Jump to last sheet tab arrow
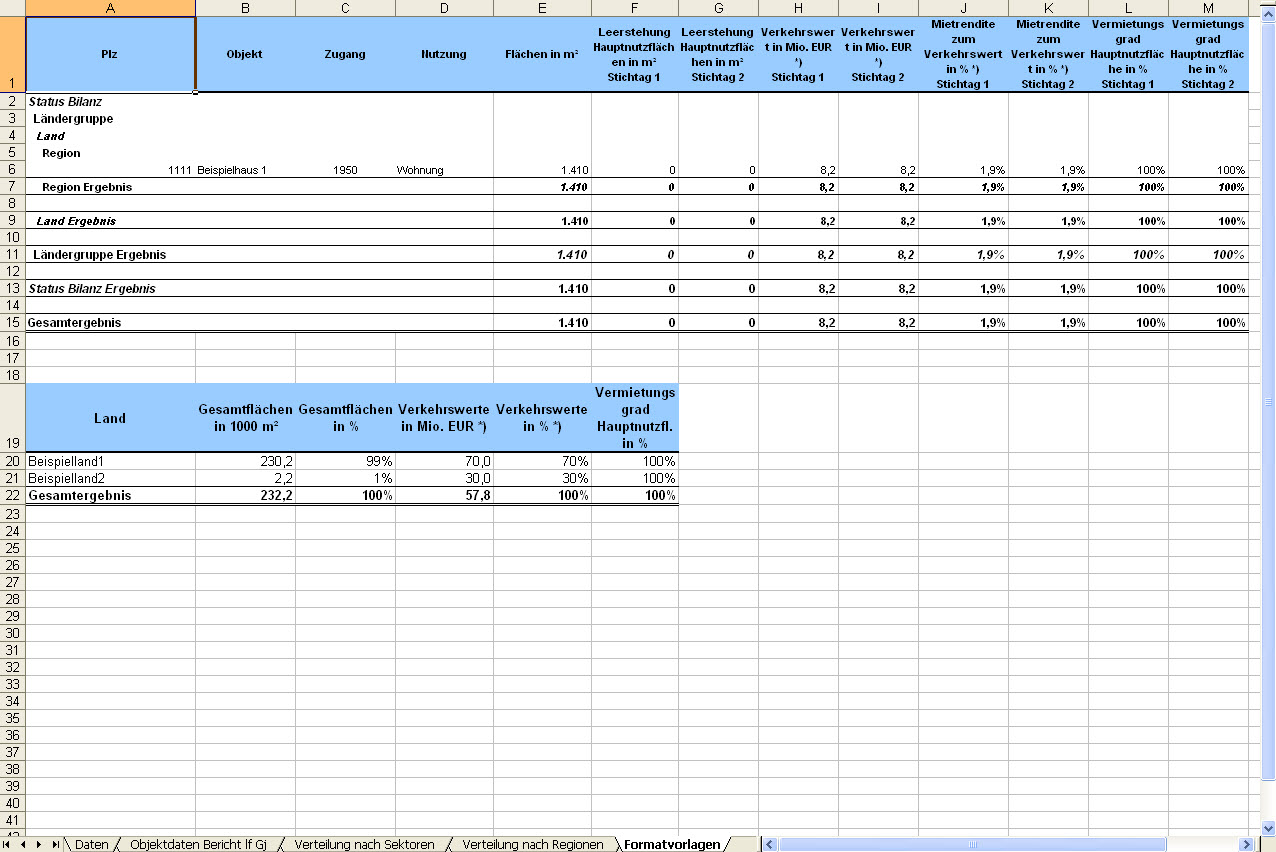1276x852 pixels. (55, 845)
